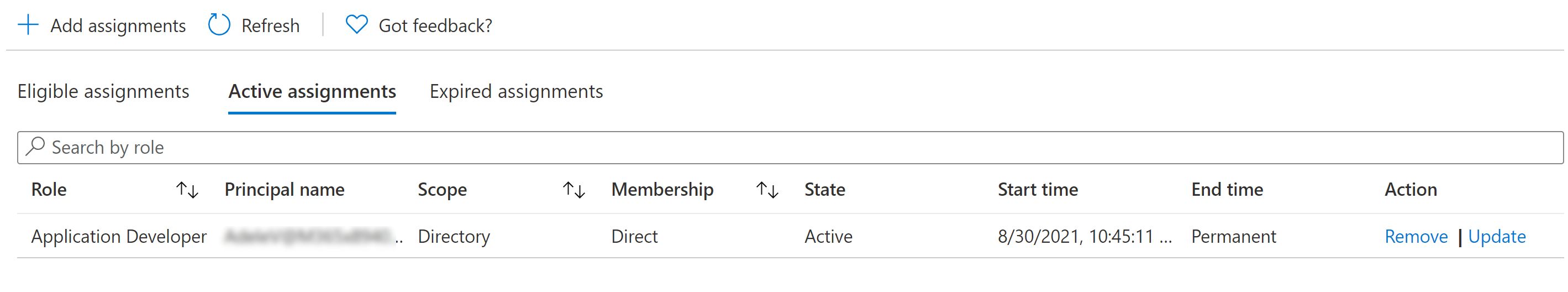Switch to Expired assignments tab
The width and height of the screenshot is (1568, 292).
(x=516, y=91)
